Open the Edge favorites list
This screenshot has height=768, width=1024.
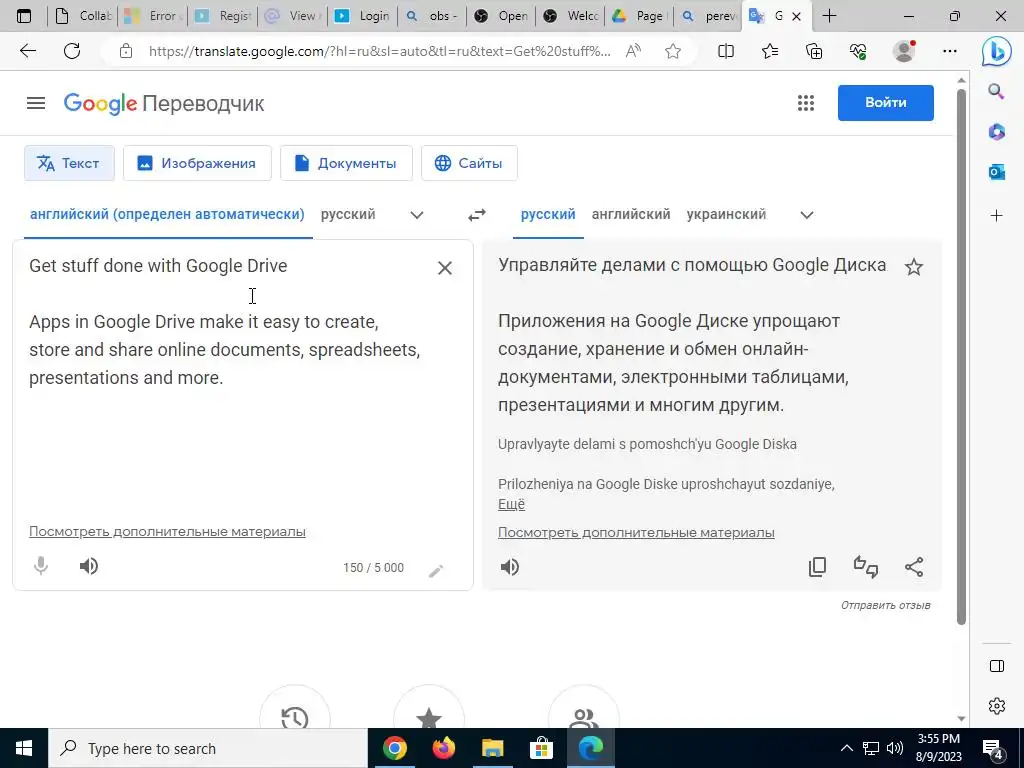[x=770, y=51]
